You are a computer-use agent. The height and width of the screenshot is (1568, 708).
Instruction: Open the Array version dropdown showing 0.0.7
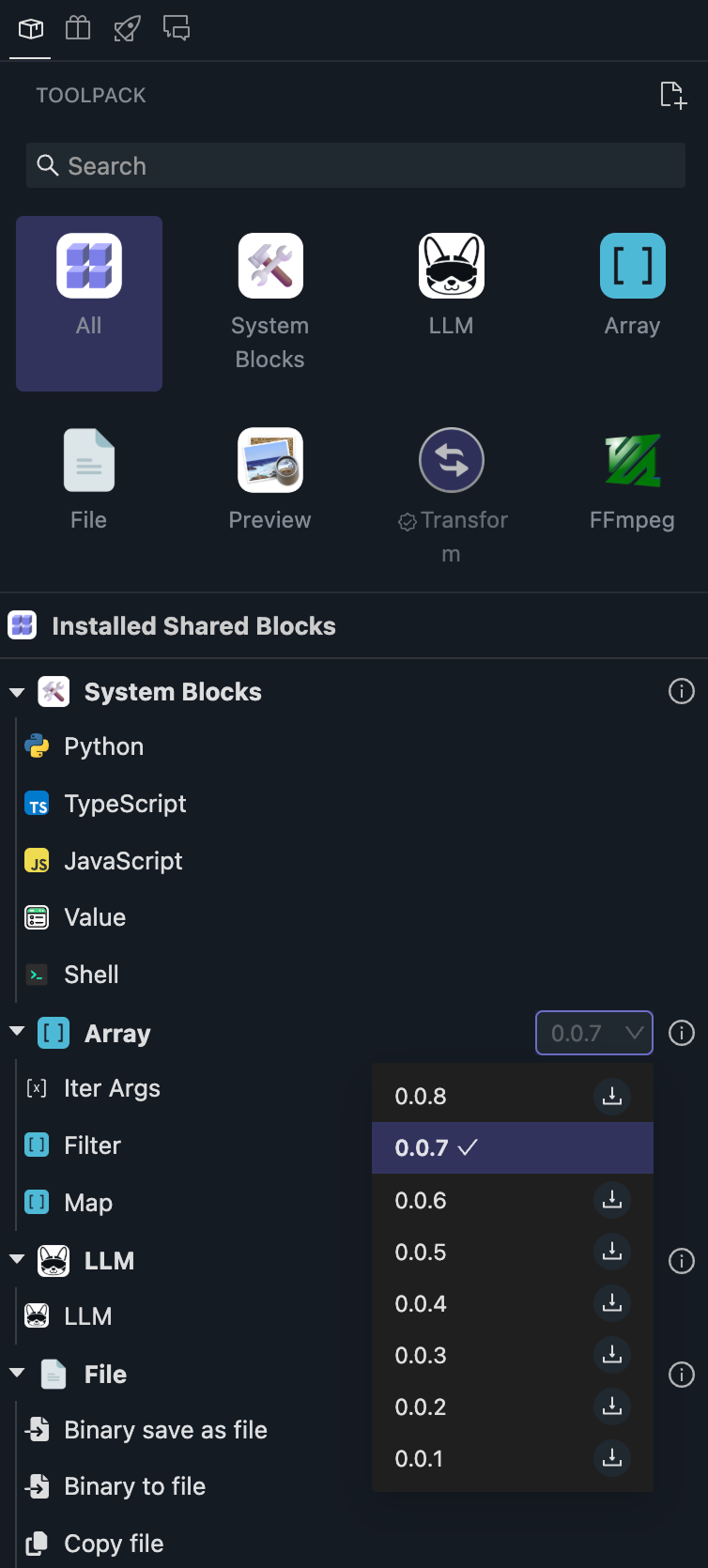593,1033
